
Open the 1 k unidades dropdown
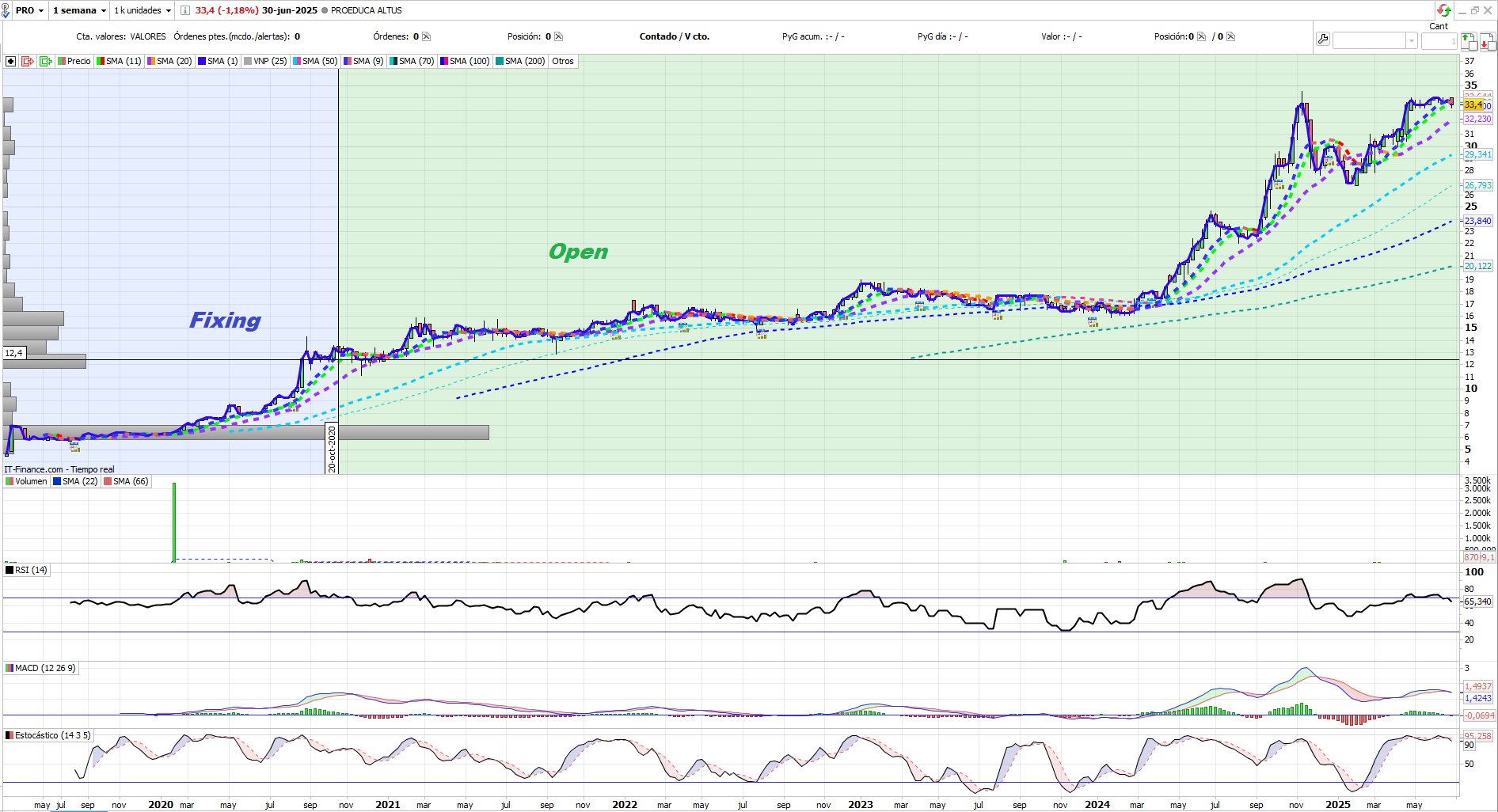(143, 10)
